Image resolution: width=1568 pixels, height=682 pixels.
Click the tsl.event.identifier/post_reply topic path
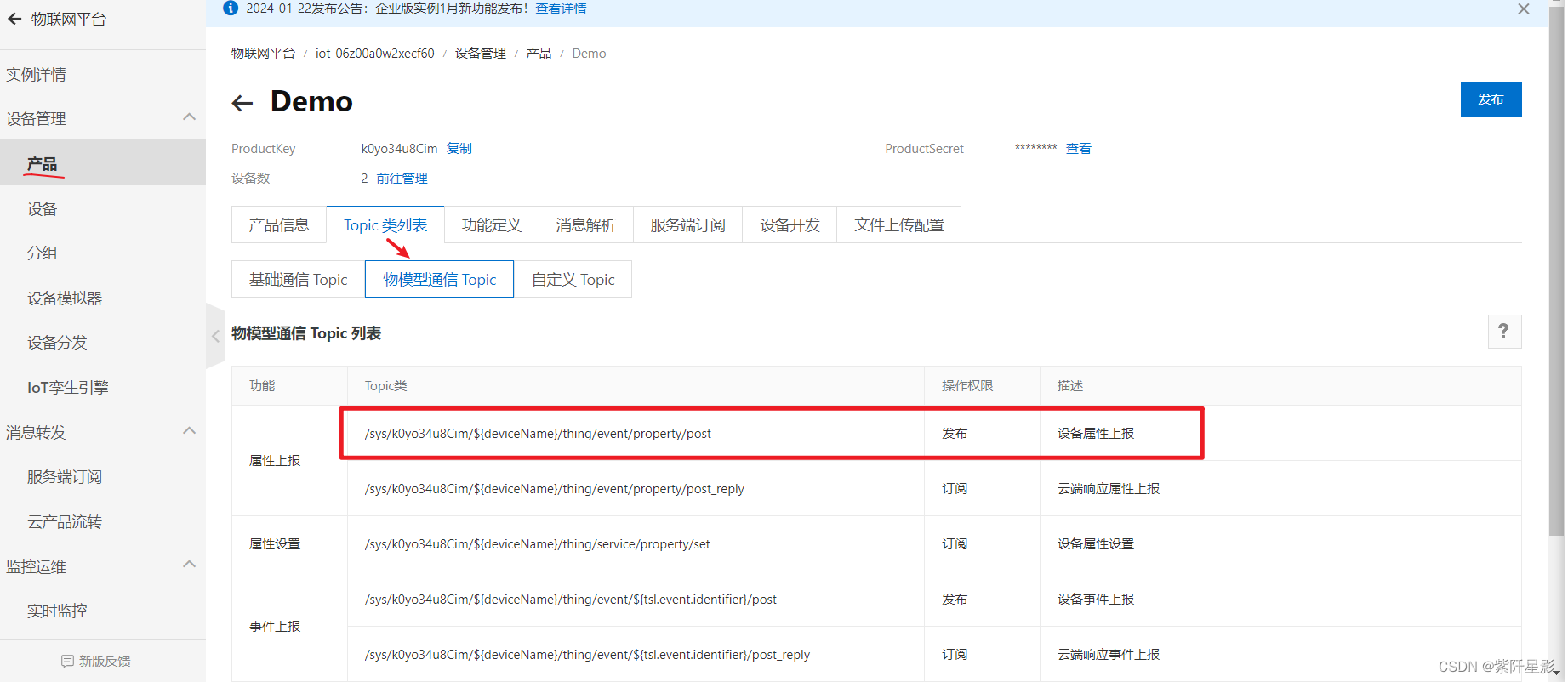(587, 655)
